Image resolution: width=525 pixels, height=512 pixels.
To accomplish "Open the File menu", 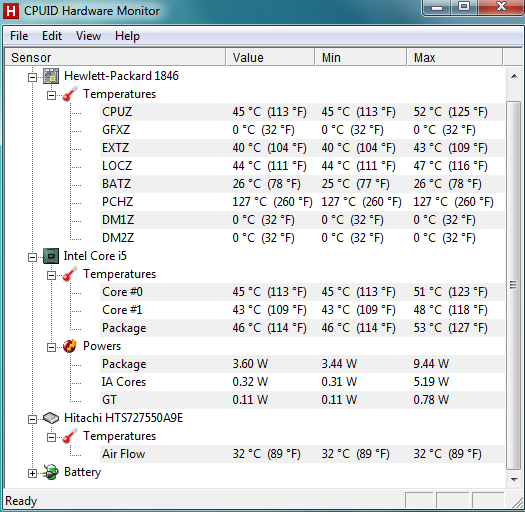I will tap(19, 36).
